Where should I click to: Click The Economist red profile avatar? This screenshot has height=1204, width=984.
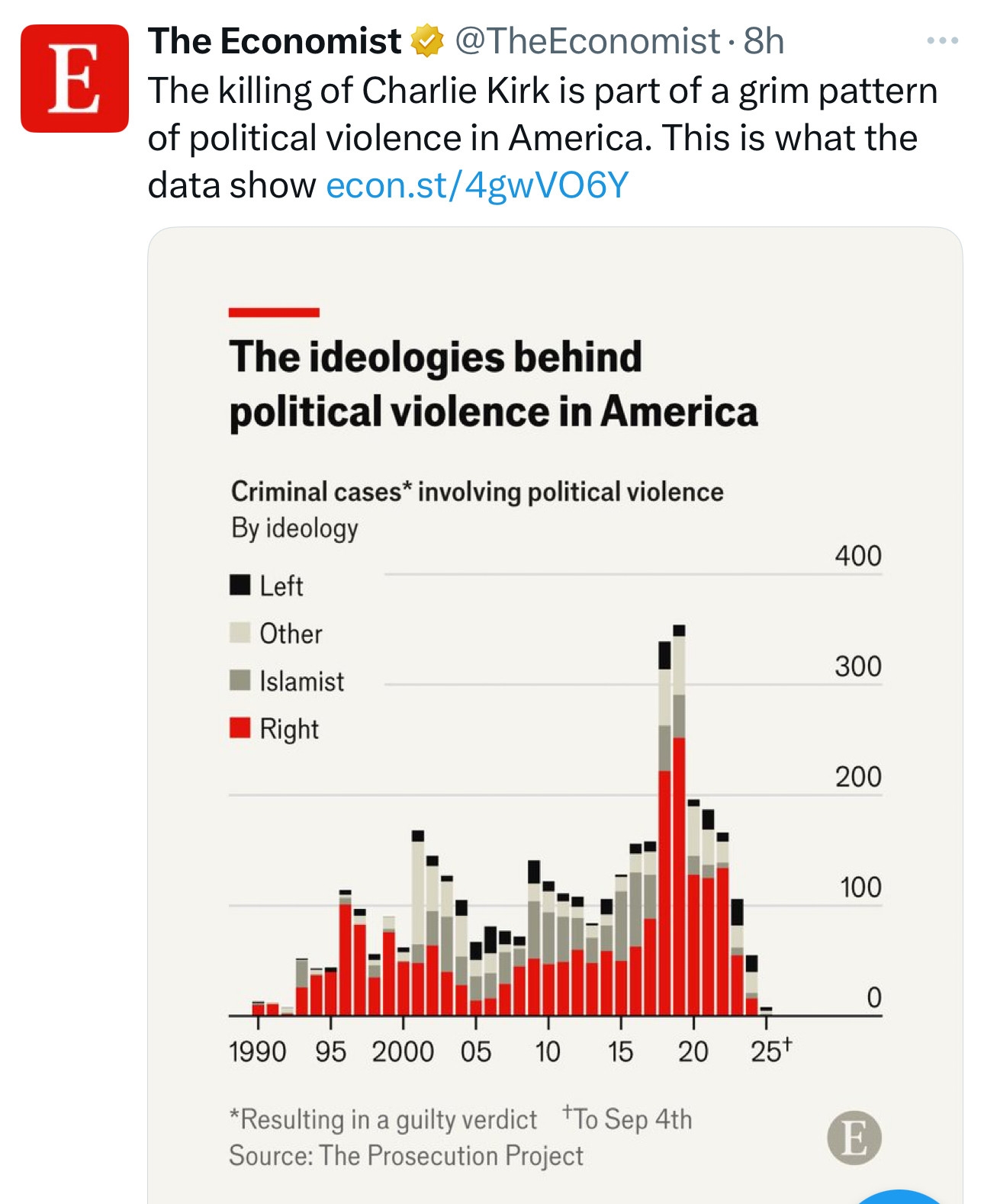pyautogui.click(x=74, y=79)
